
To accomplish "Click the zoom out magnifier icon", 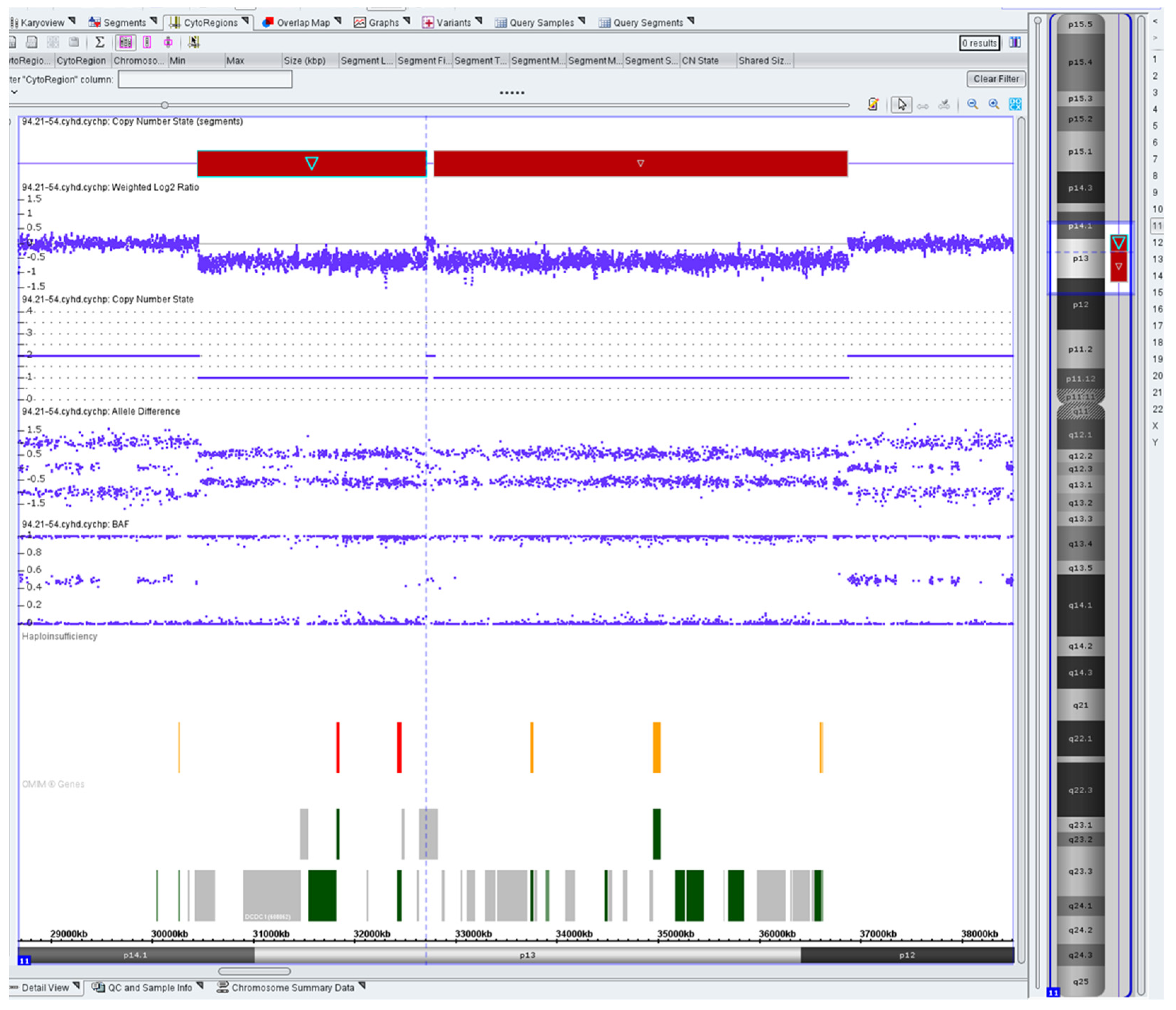I will point(973,104).
